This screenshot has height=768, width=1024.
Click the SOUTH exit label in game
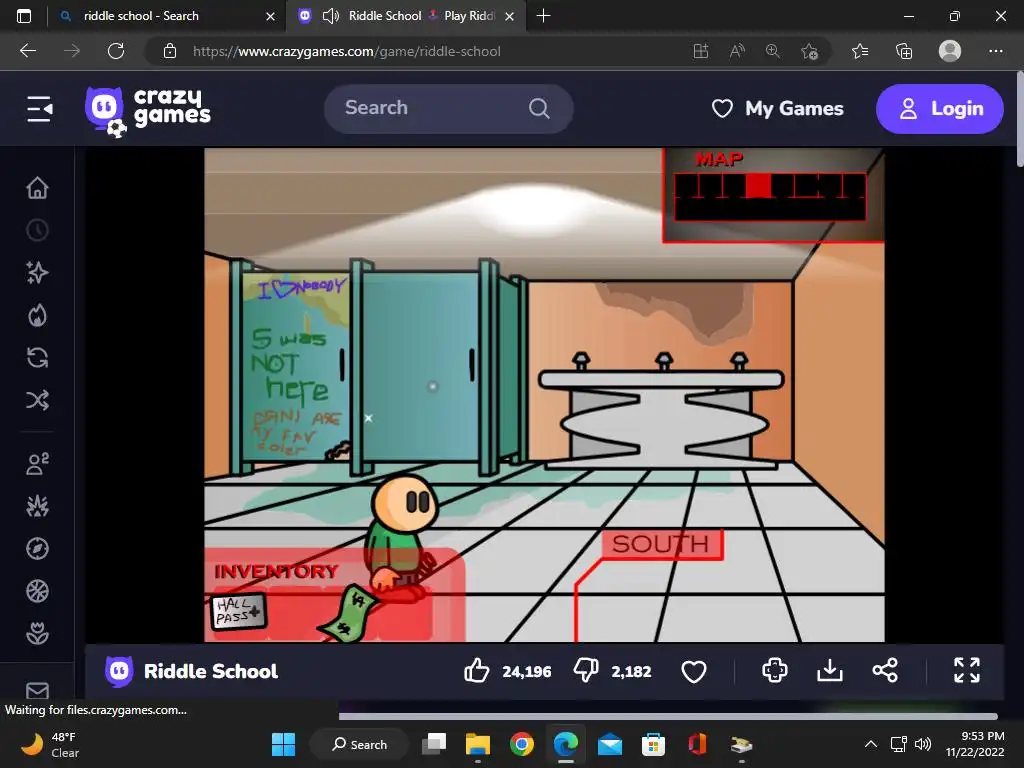662,544
